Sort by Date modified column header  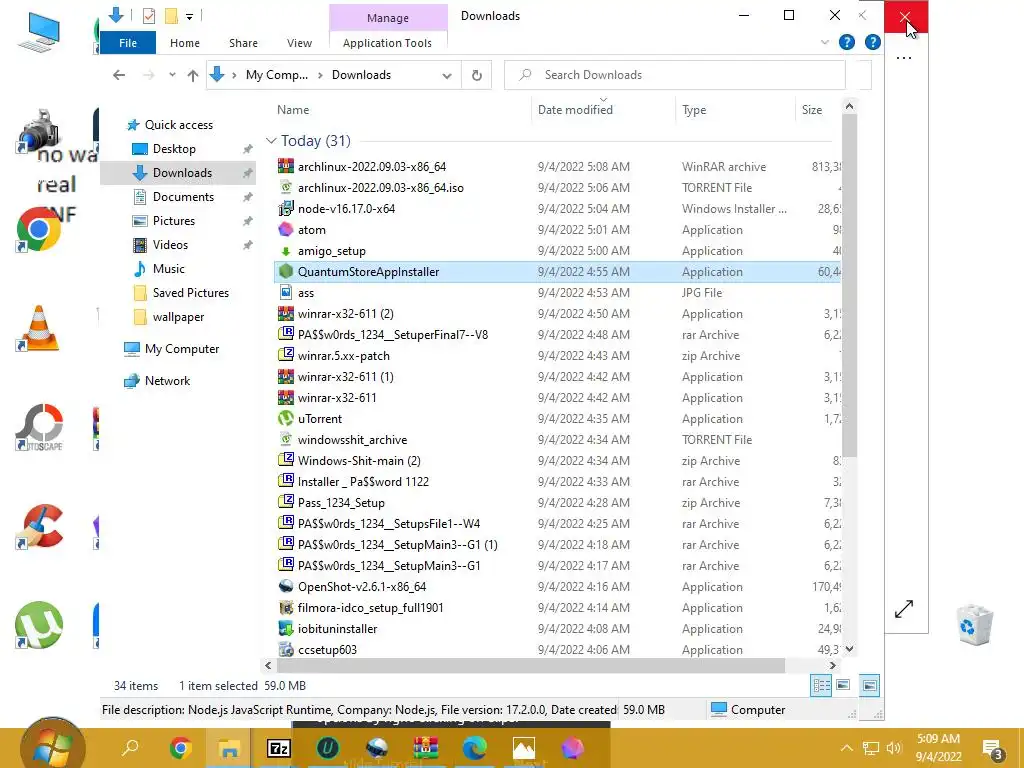(575, 110)
